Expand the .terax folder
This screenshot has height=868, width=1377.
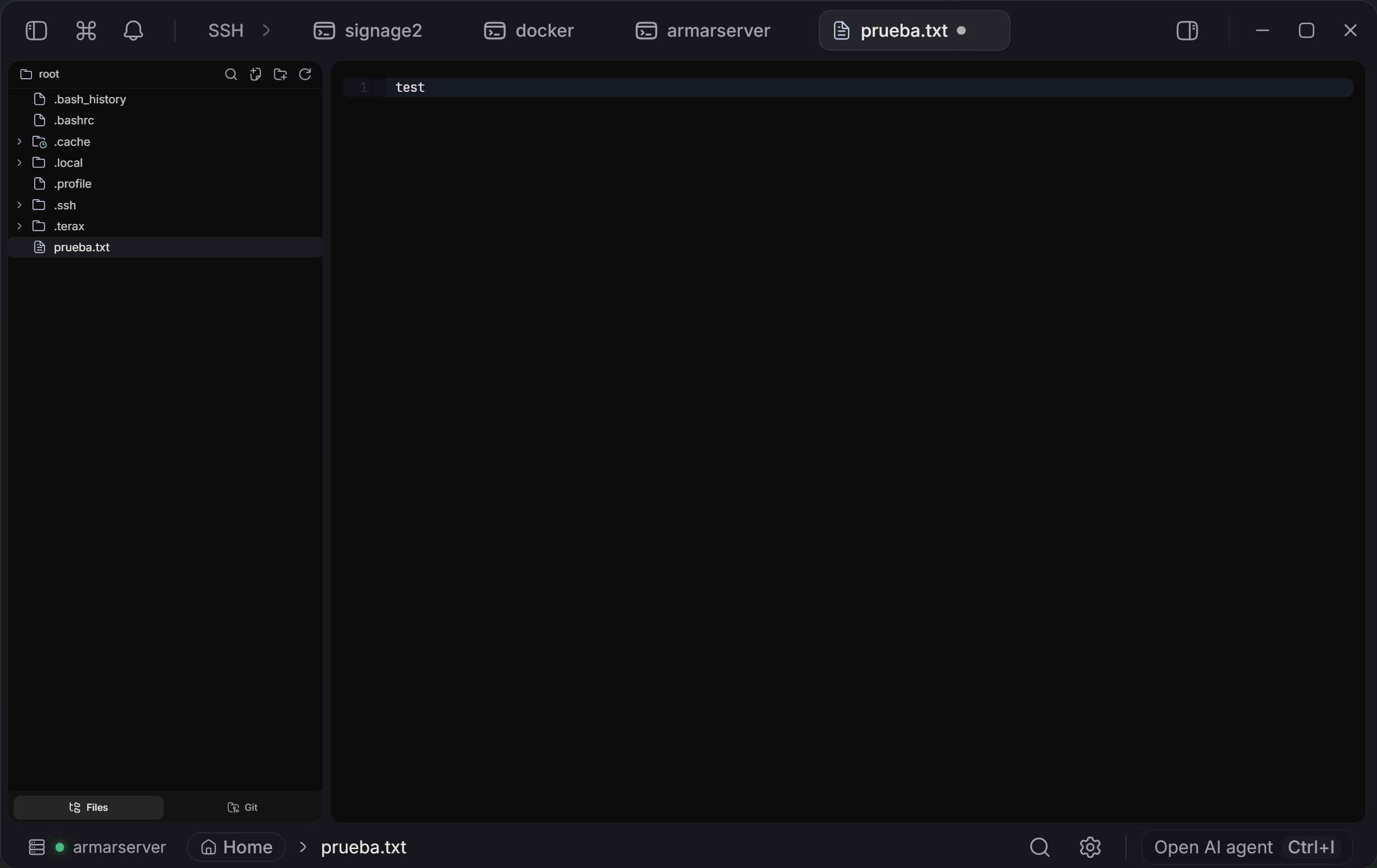19,227
